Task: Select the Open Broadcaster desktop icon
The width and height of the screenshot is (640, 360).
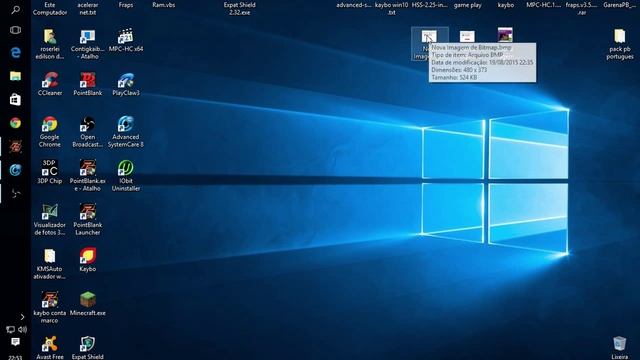Action: click(x=88, y=132)
